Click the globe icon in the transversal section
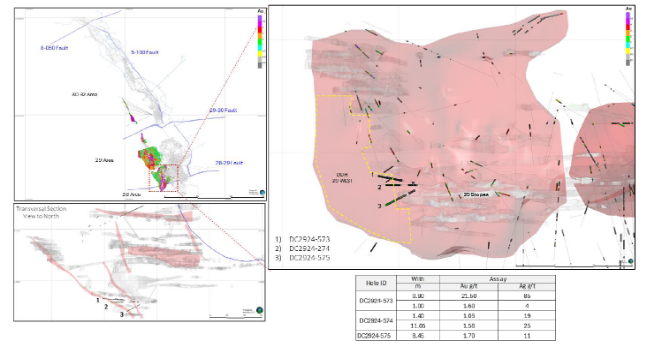Screen dimensions: 652x363 point(259,310)
